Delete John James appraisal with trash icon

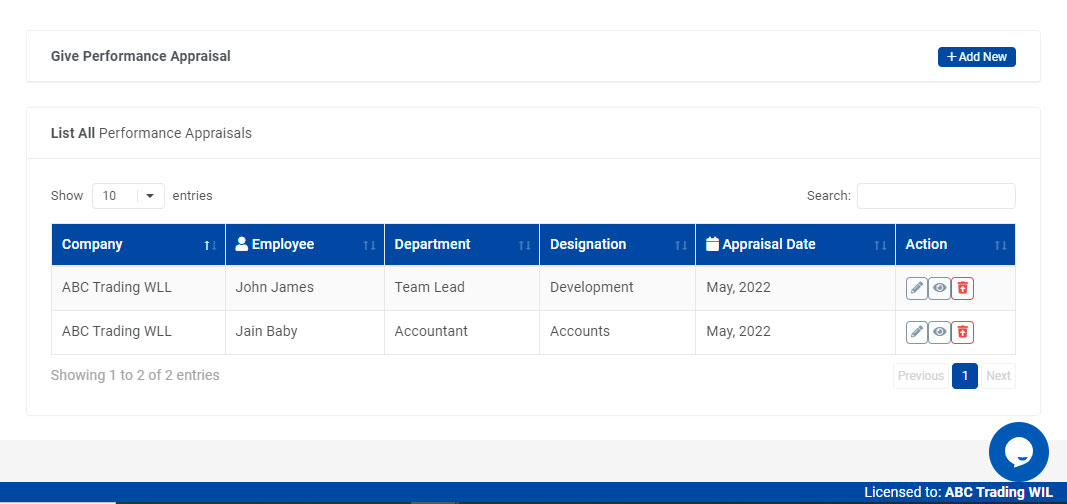(x=962, y=288)
